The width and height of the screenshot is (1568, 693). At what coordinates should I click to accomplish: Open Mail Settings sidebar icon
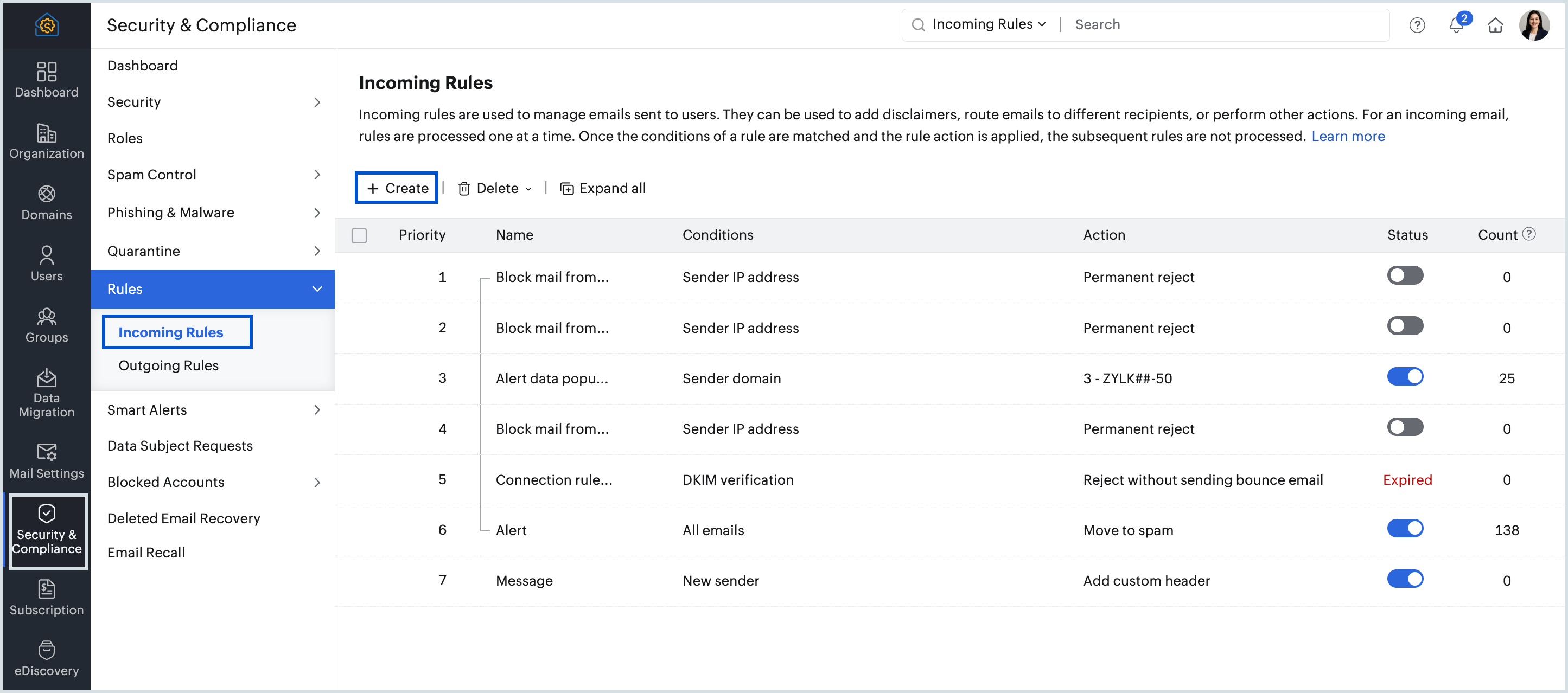(46, 460)
